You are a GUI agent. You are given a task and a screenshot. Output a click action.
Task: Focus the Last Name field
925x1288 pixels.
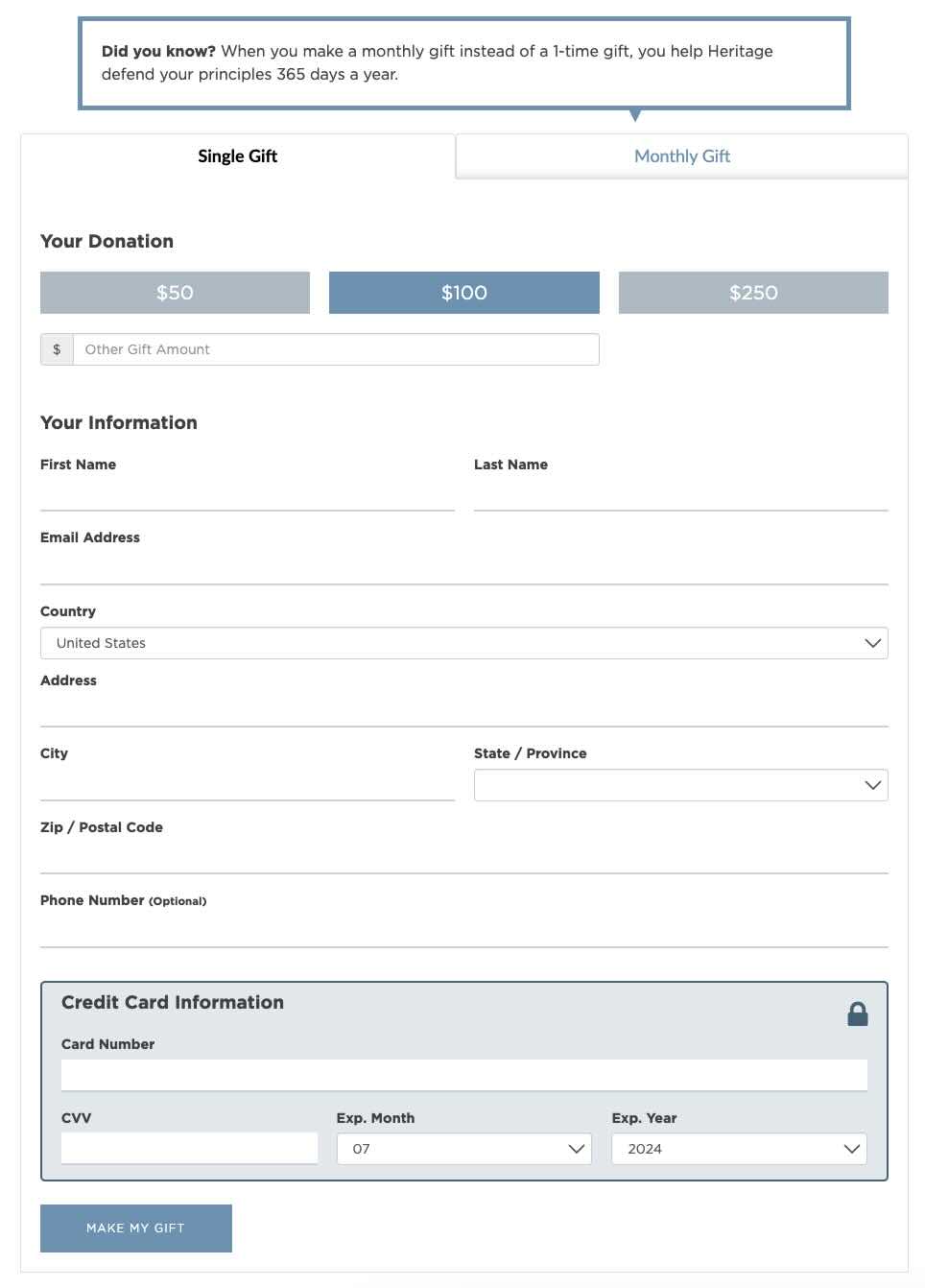click(x=681, y=494)
